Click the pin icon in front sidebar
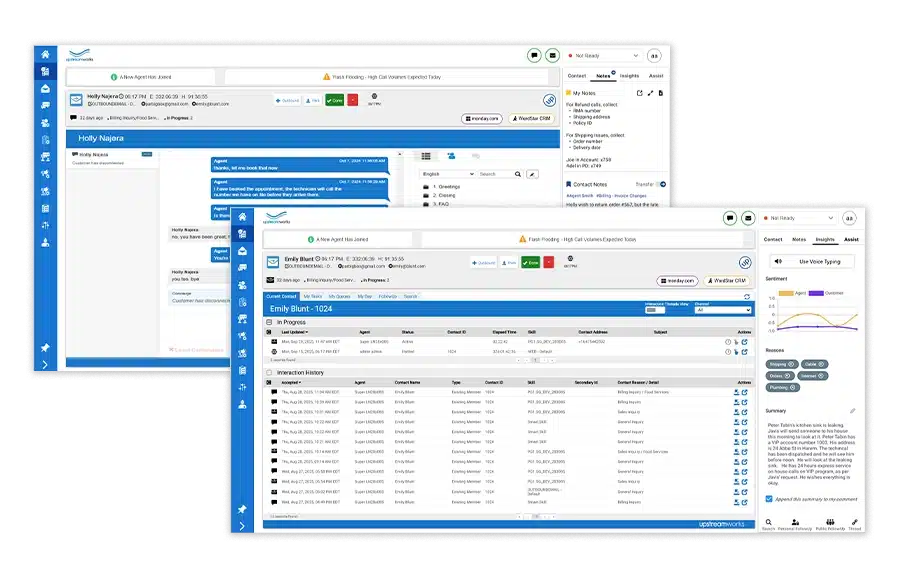The width and height of the screenshot is (900, 564). coord(242,509)
